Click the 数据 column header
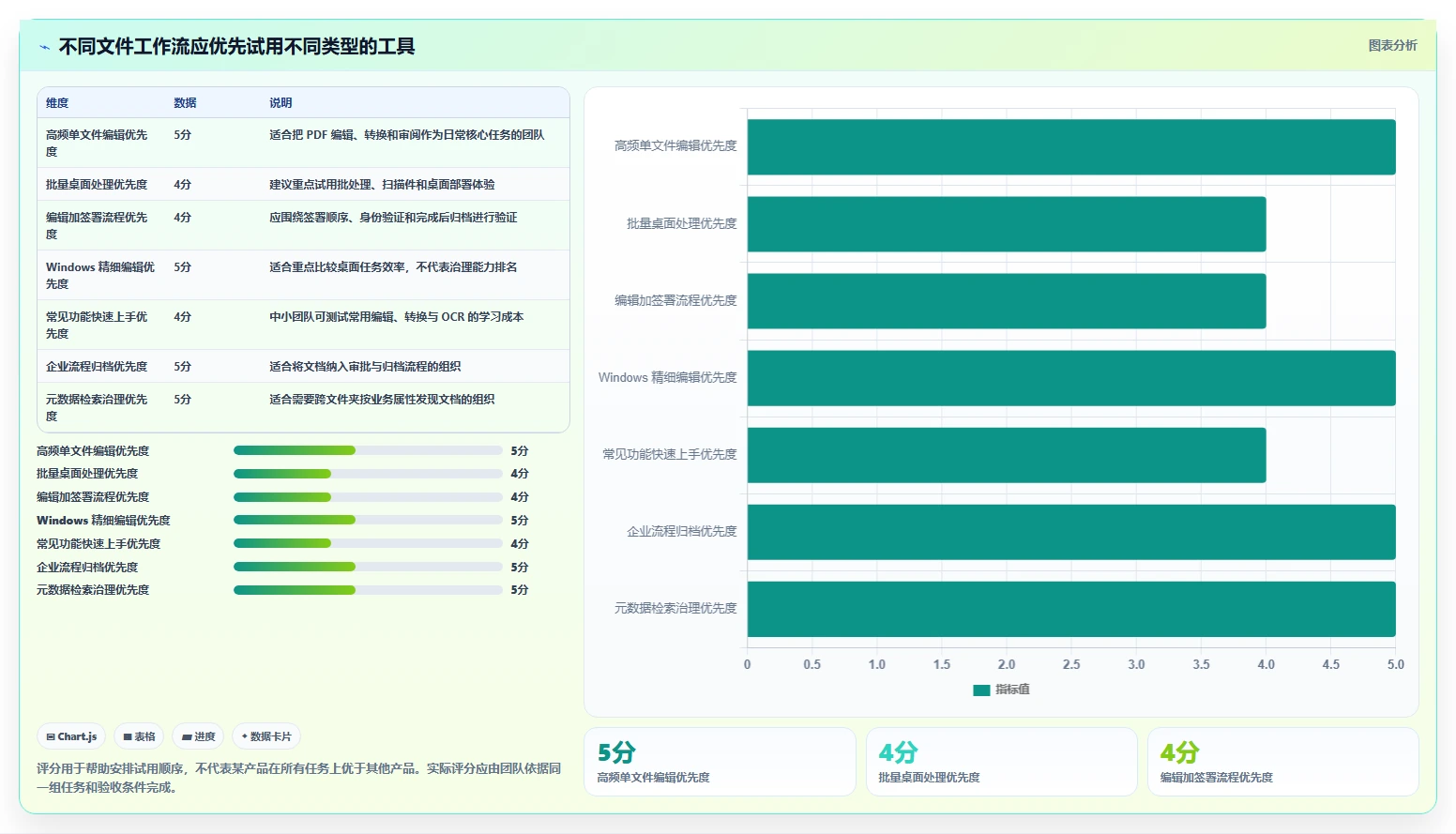Image resolution: width=1456 pixels, height=834 pixels. pyautogui.click(x=185, y=103)
